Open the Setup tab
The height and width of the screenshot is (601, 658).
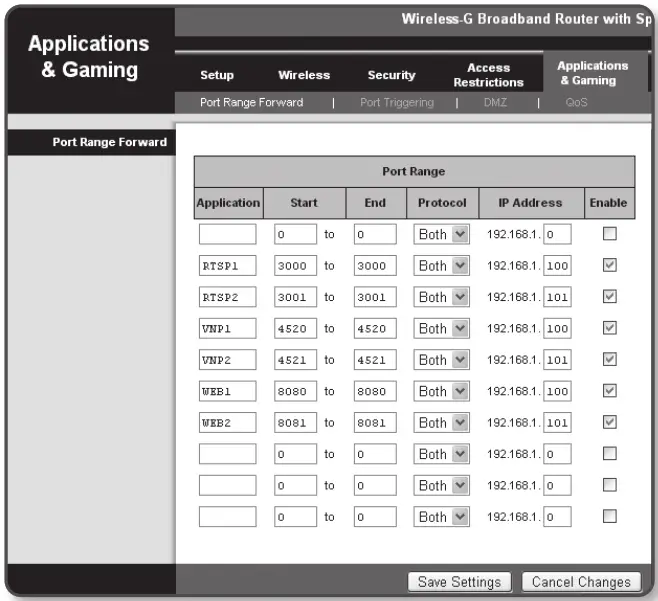[x=217, y=75]
